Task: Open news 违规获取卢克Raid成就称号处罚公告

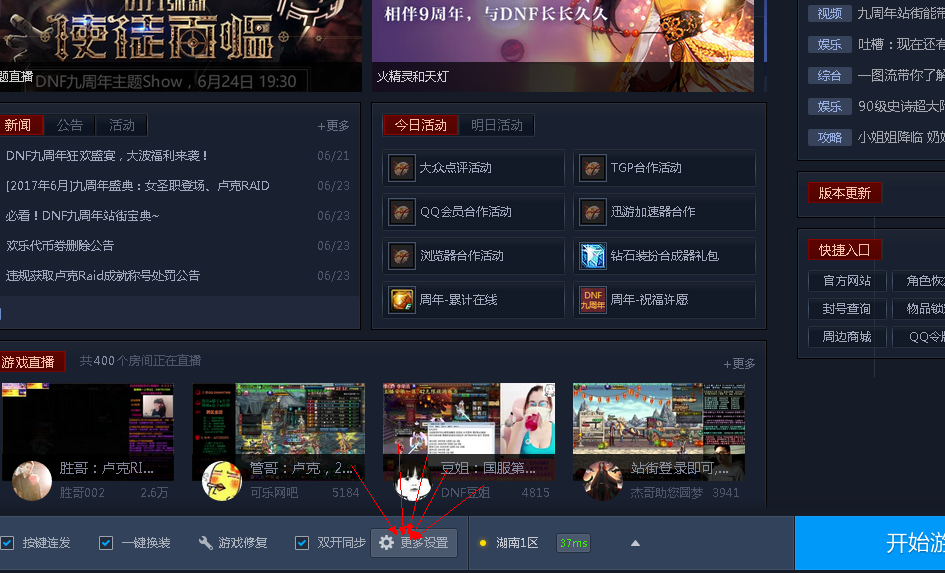Action: (102, 276)
